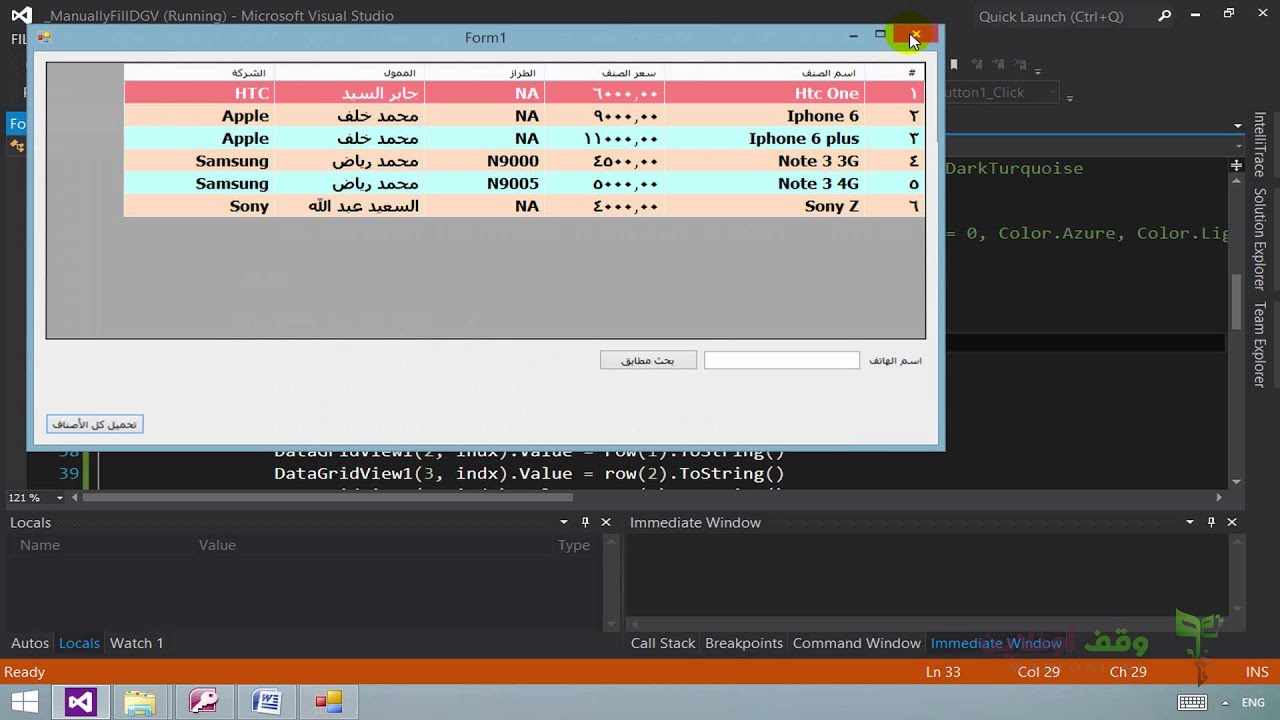Open File Explorer taskbar icon
Image resolution: width=1280 pixels, height=720 pixels.
tap(141, 702)
